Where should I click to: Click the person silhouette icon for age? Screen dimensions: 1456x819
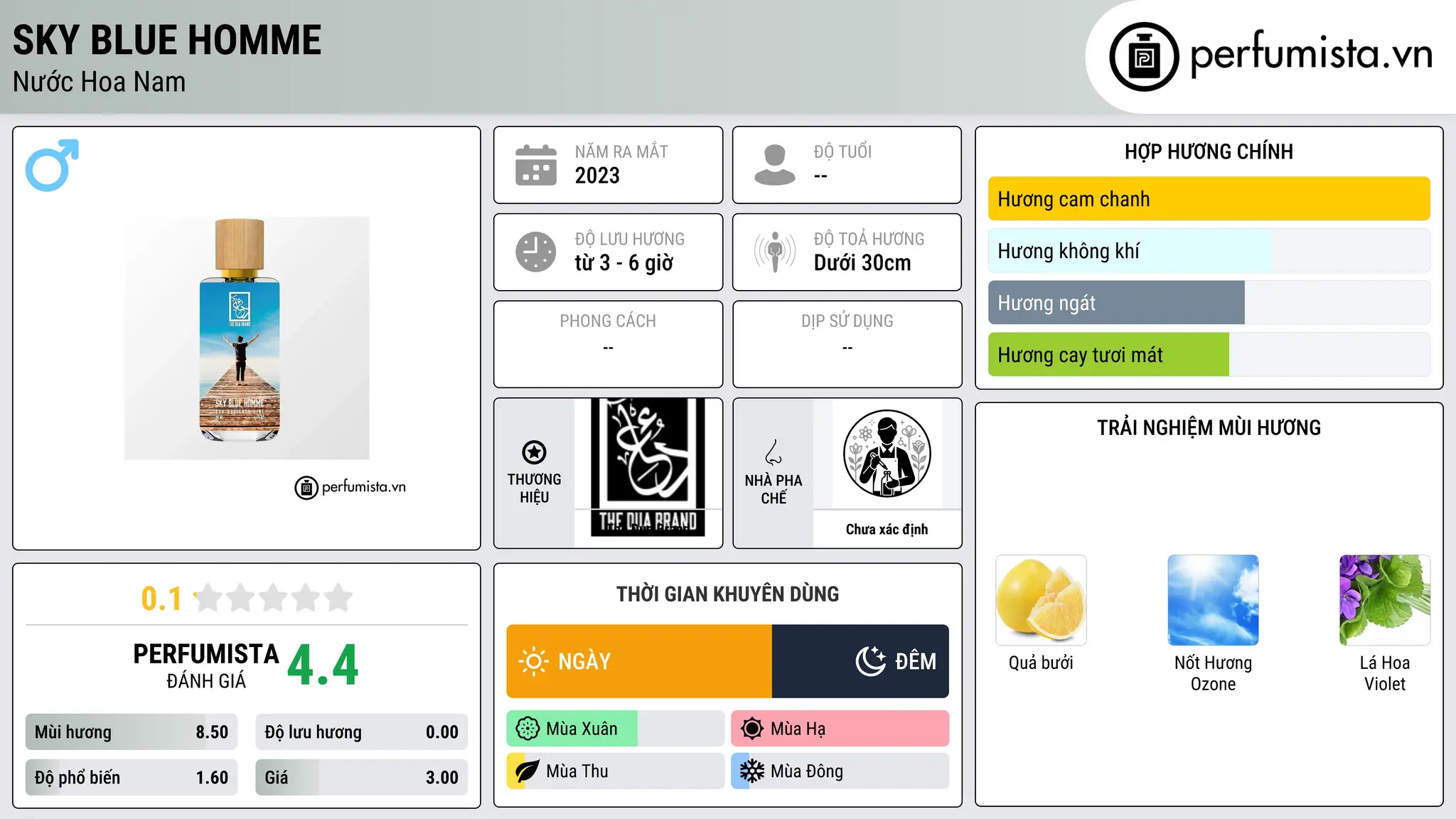point(775,165)
